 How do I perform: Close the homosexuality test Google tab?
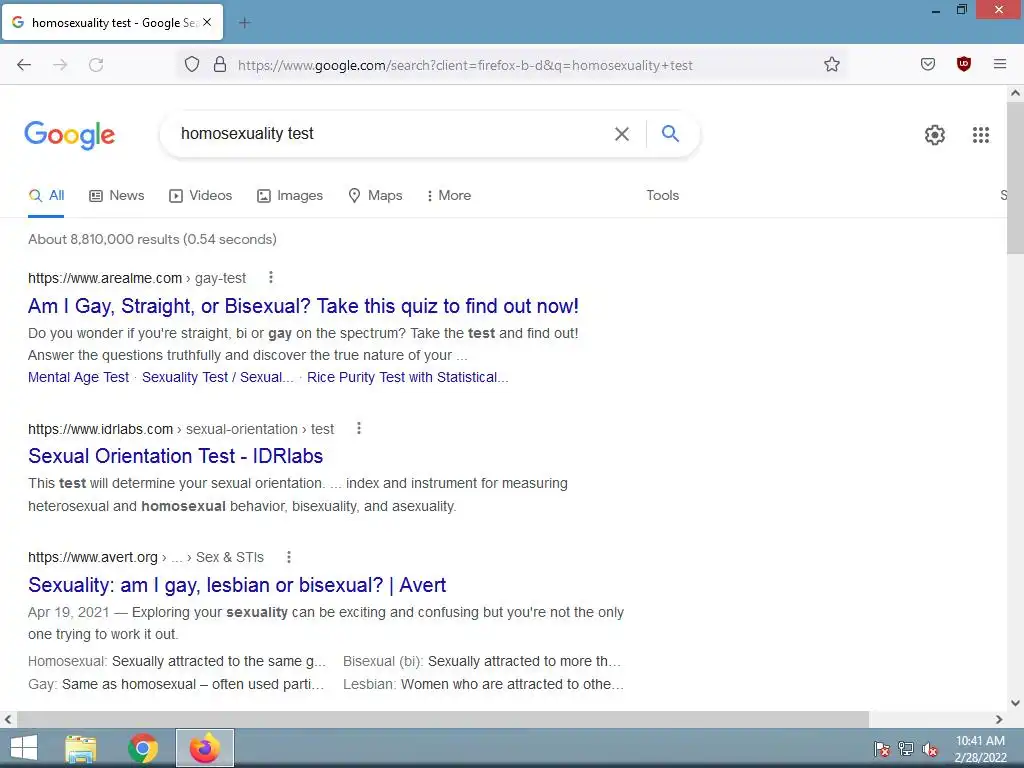[207, 22]
